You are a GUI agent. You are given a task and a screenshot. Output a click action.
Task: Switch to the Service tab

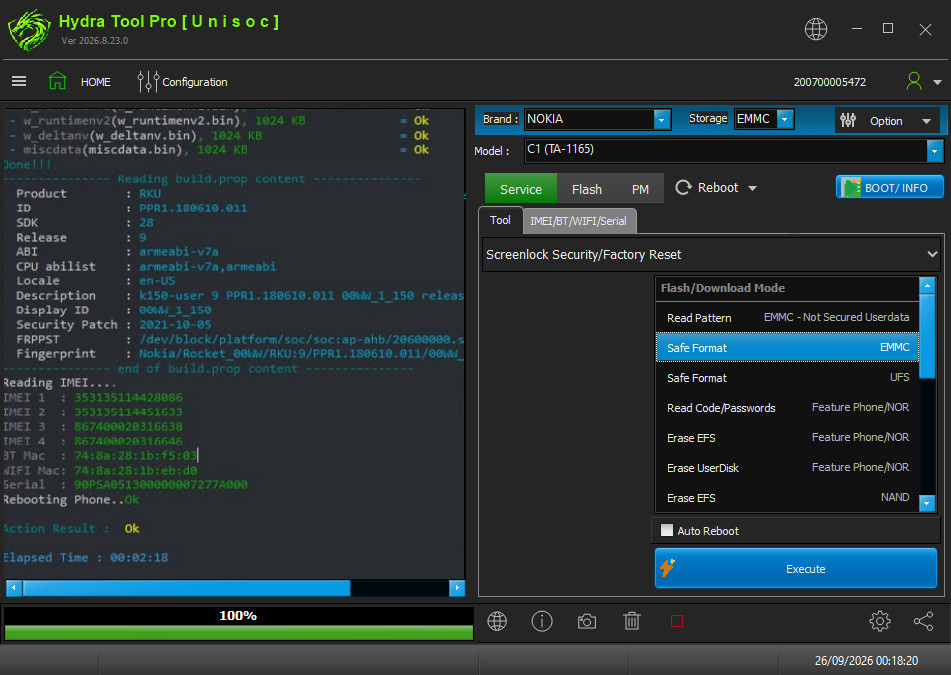click(x=520, y=189)
